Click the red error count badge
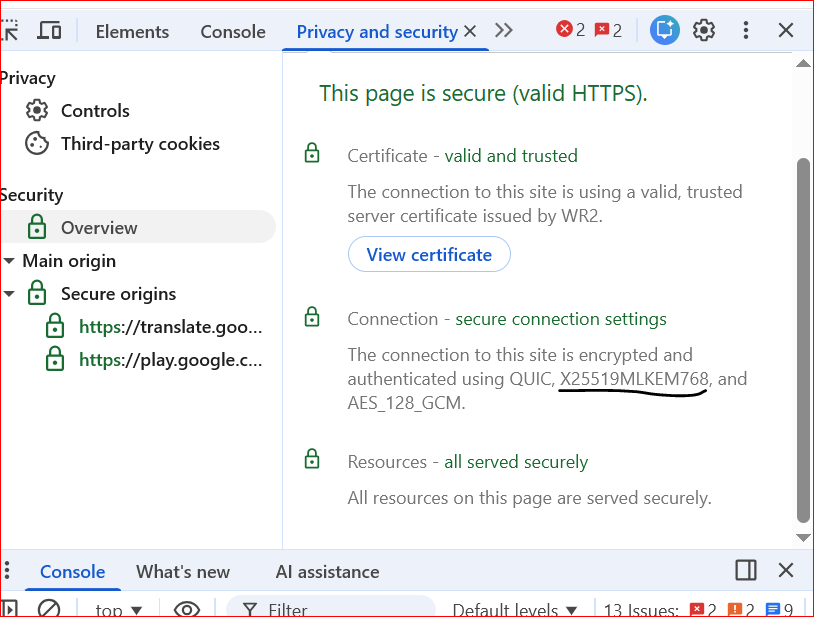The height and width of the screenshot is (617, 814). [x=571, y=30]
